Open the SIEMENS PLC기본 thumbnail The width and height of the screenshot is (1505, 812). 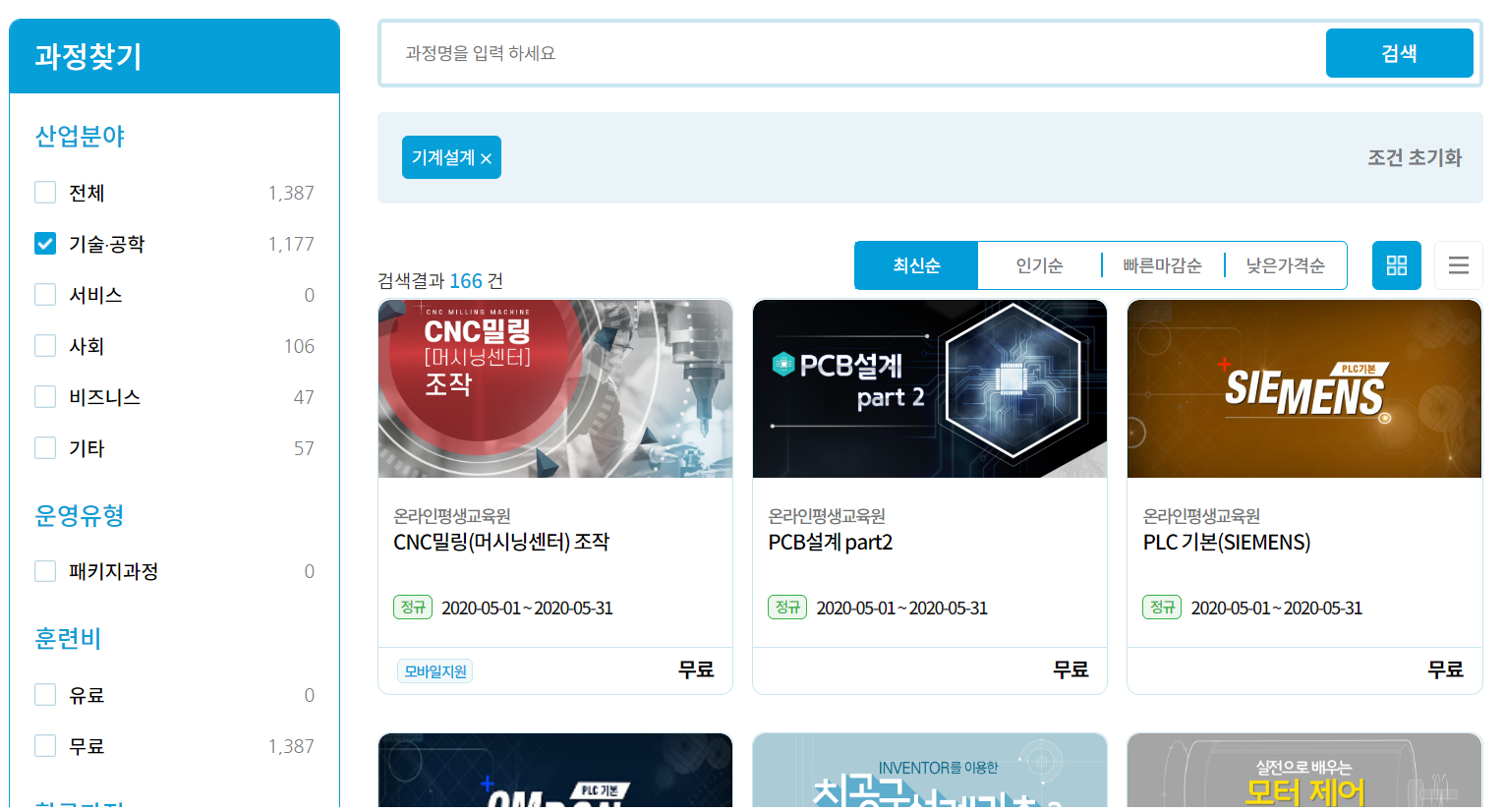[1304, 389]
